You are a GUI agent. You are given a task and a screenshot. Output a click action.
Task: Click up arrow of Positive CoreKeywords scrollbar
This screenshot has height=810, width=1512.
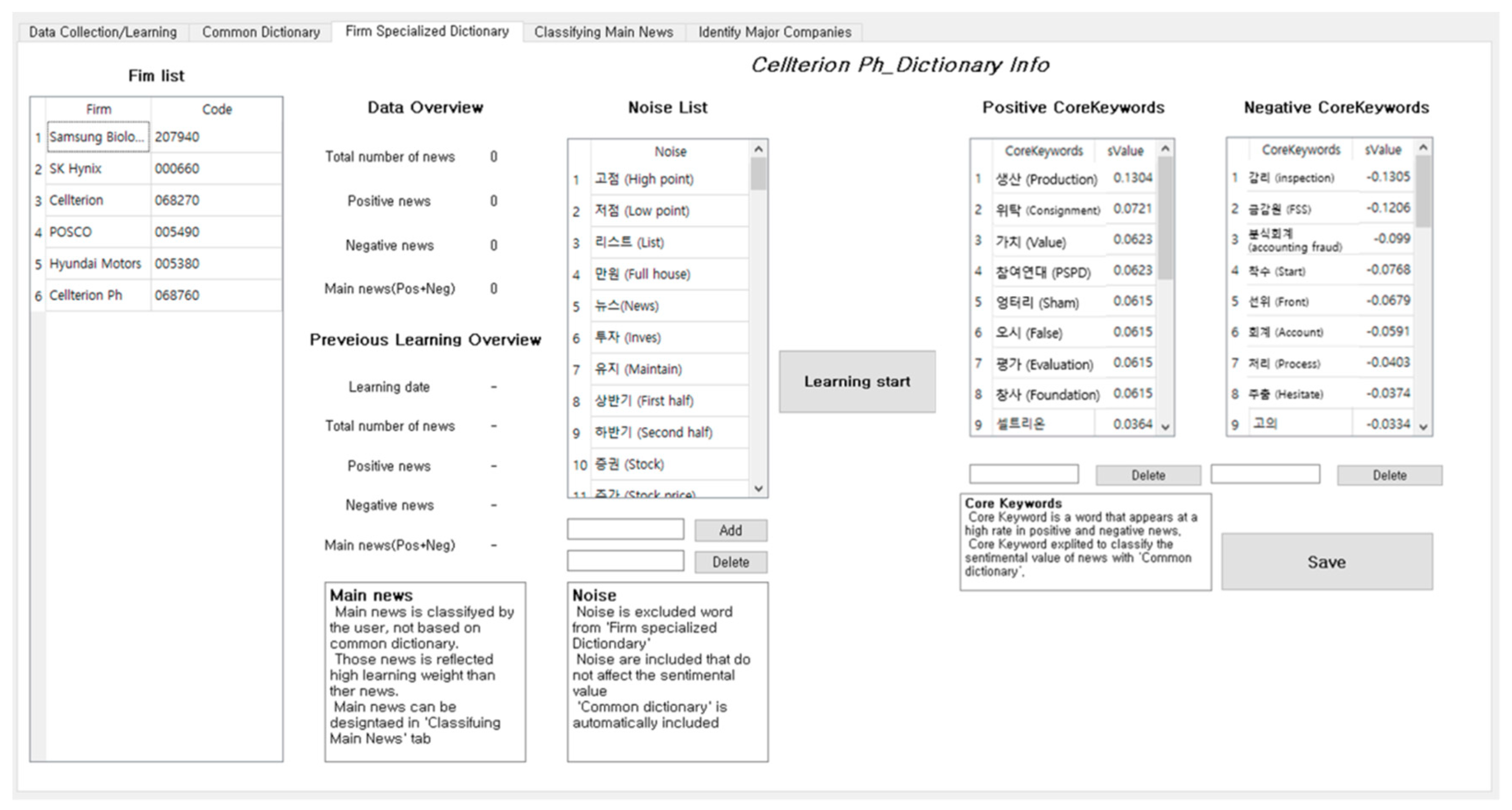[x=1165, y=149]
